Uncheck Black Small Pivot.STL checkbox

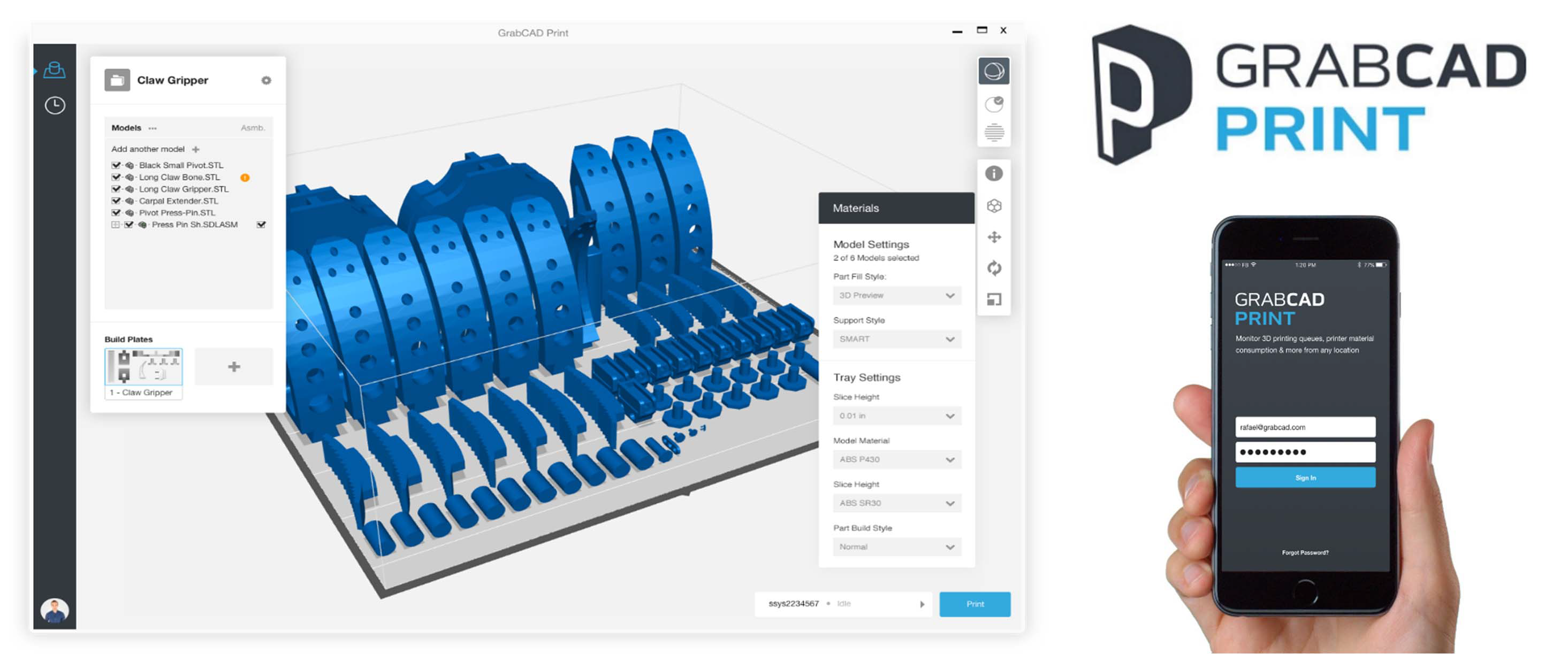116,165
